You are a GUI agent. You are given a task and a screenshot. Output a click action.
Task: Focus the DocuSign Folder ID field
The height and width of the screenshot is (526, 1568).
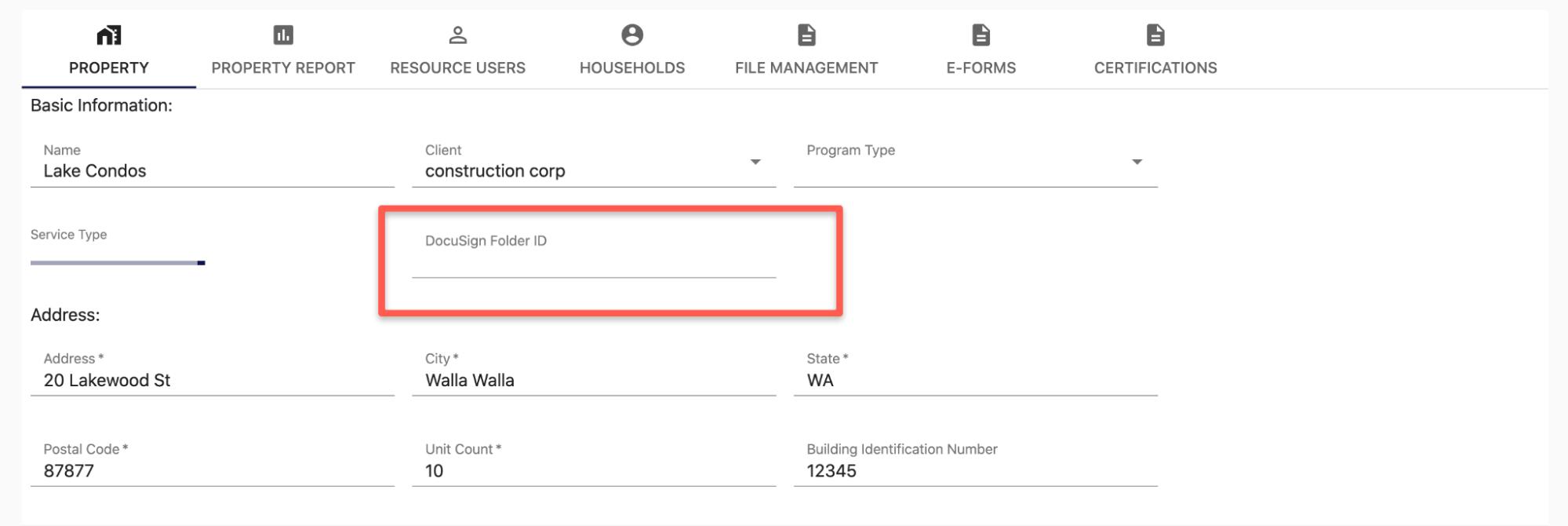click(x=593, y=263)
